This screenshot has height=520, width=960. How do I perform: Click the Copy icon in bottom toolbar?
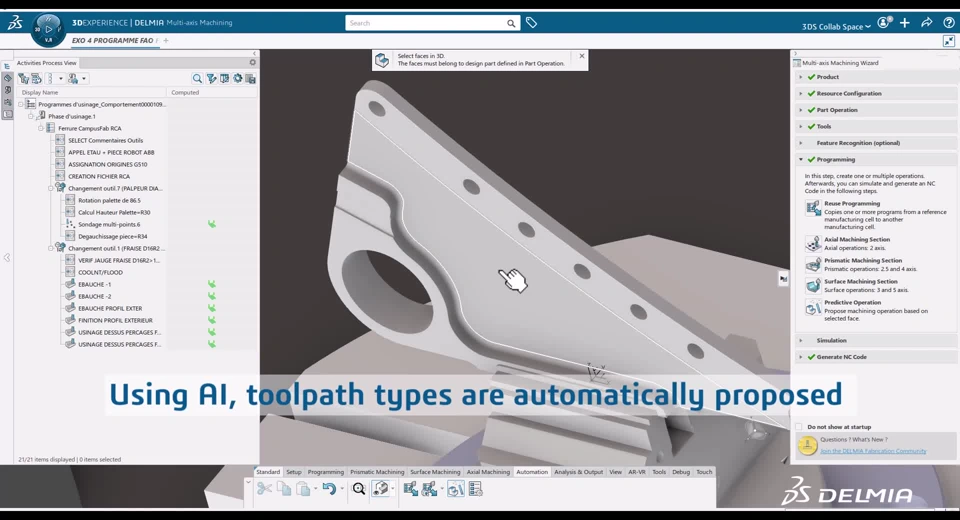(x=284, y=488)
